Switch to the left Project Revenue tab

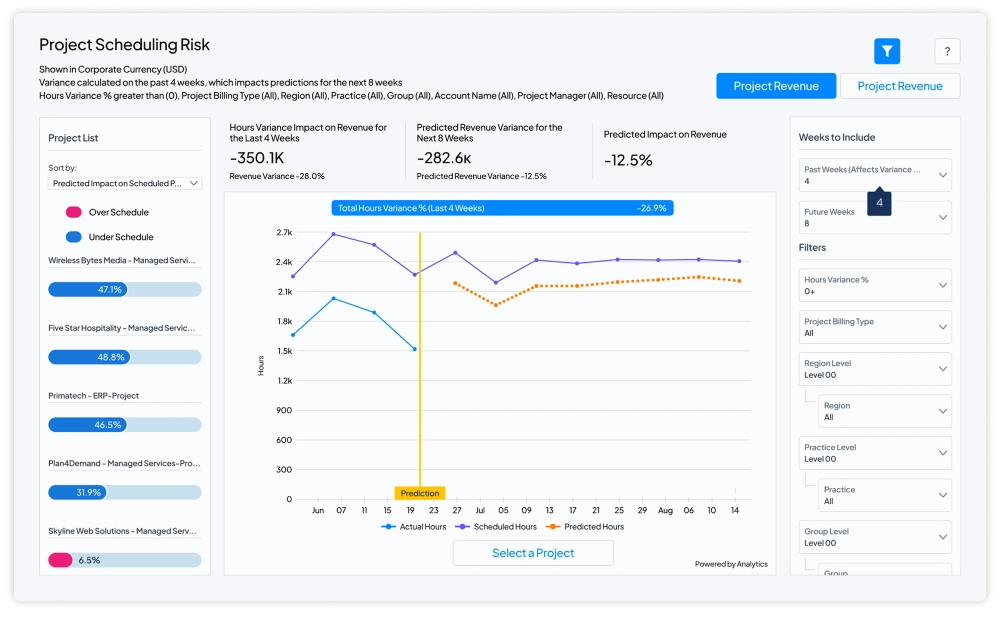pyautogui.click(x=775, y=86)
